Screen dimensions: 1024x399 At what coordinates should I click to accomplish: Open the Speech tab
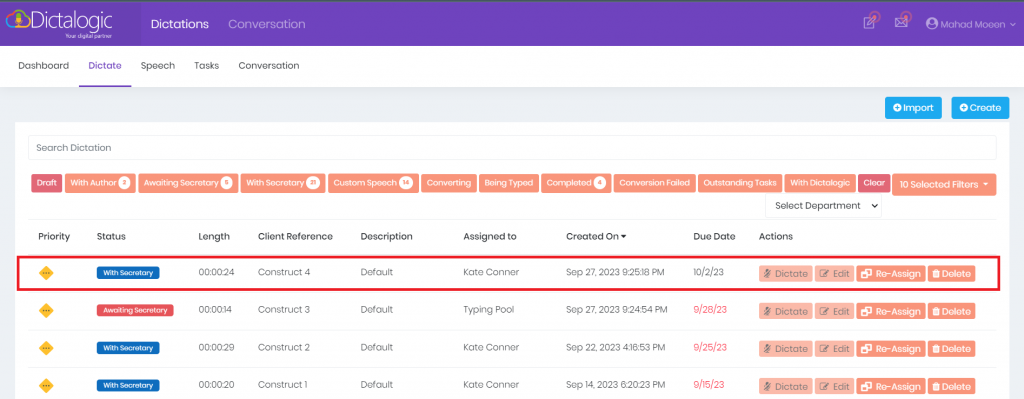[158, 65]
